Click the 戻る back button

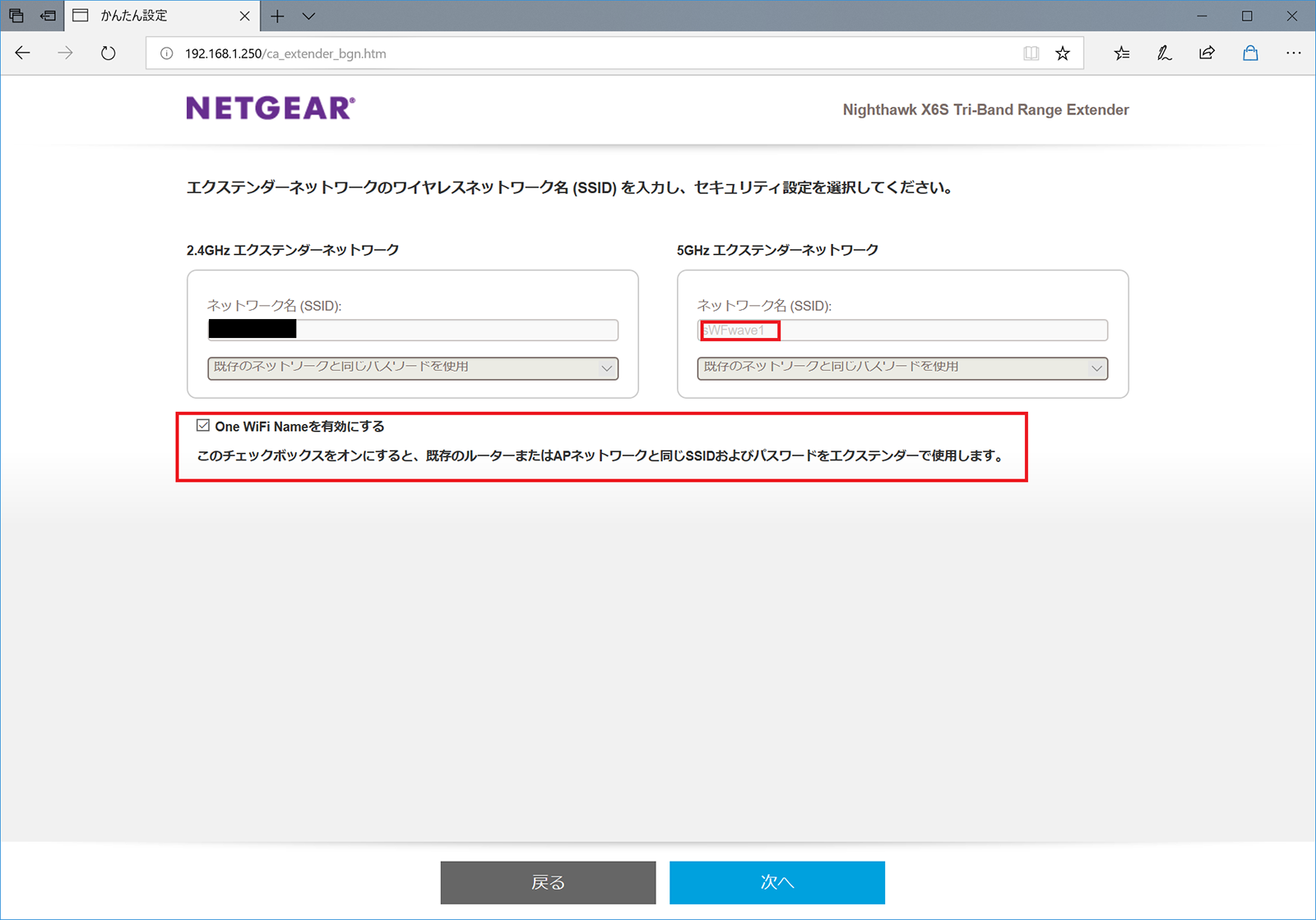pos(548,882)
